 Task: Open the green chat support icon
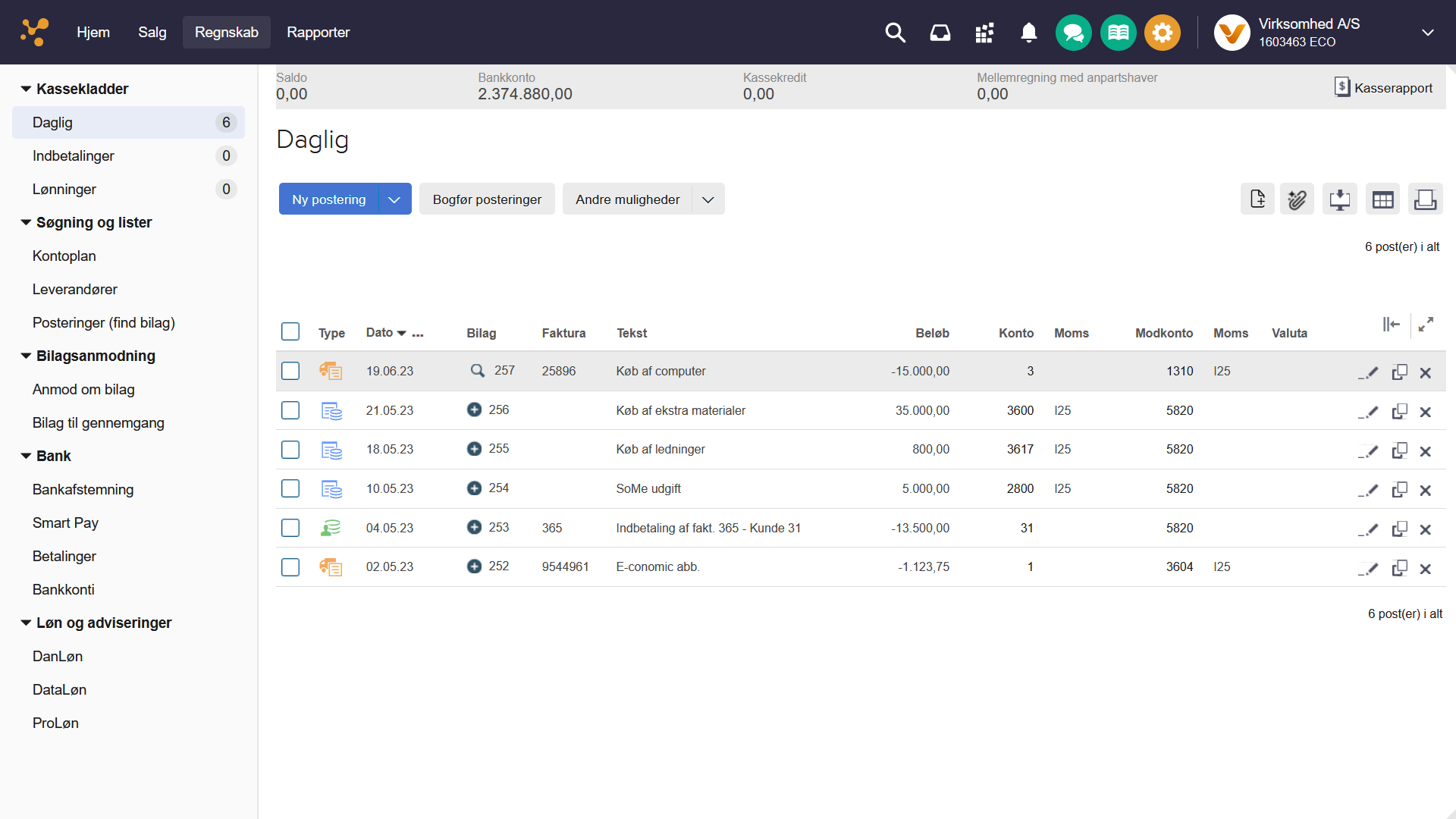click(1073, 33)
